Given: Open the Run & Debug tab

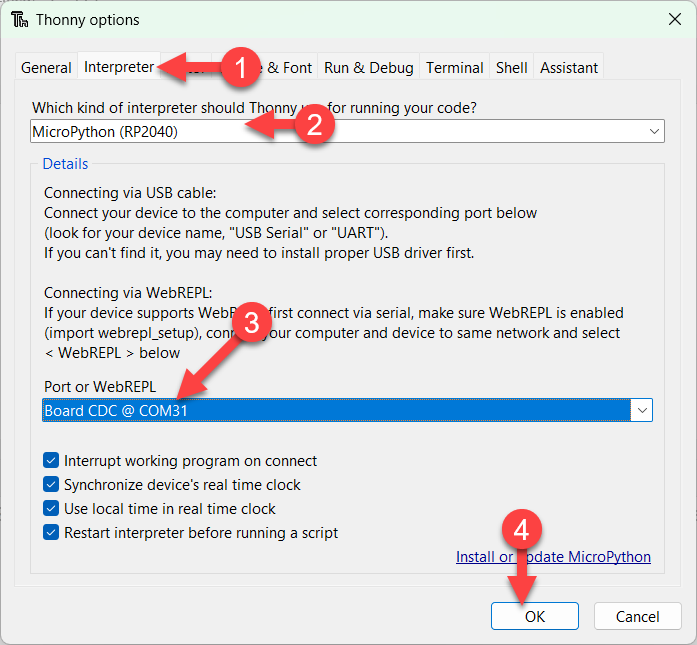Looking at the screenshot, I should 369,68.
